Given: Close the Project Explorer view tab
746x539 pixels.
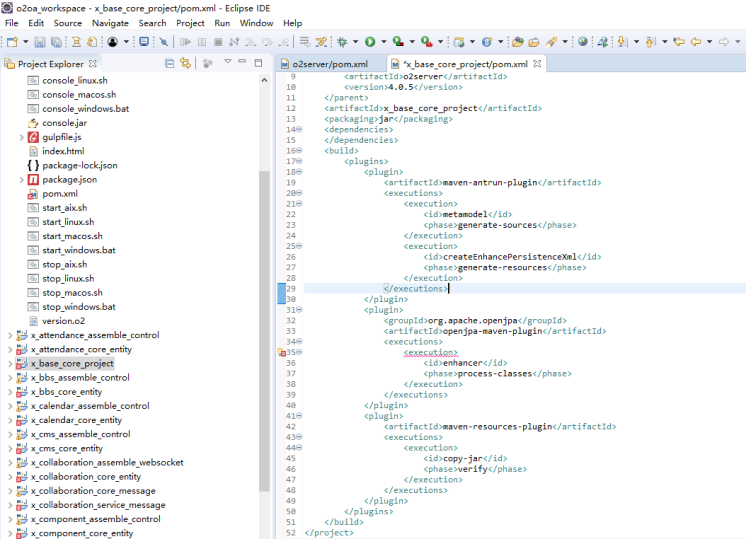Looking at the screenshot, I should pyautogui.click(x=93, y=63).
